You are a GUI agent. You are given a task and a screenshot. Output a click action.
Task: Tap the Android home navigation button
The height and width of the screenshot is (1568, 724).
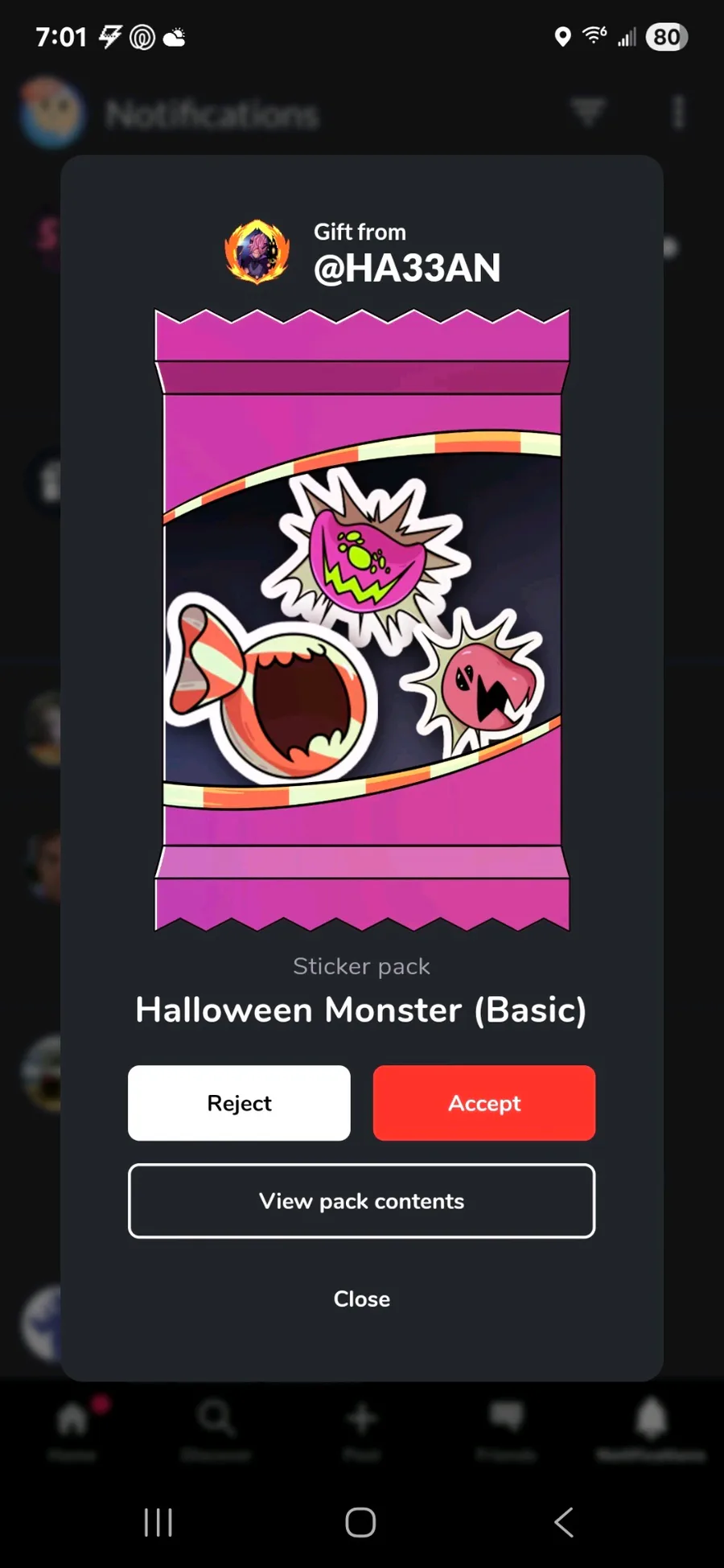[360, 1522]
